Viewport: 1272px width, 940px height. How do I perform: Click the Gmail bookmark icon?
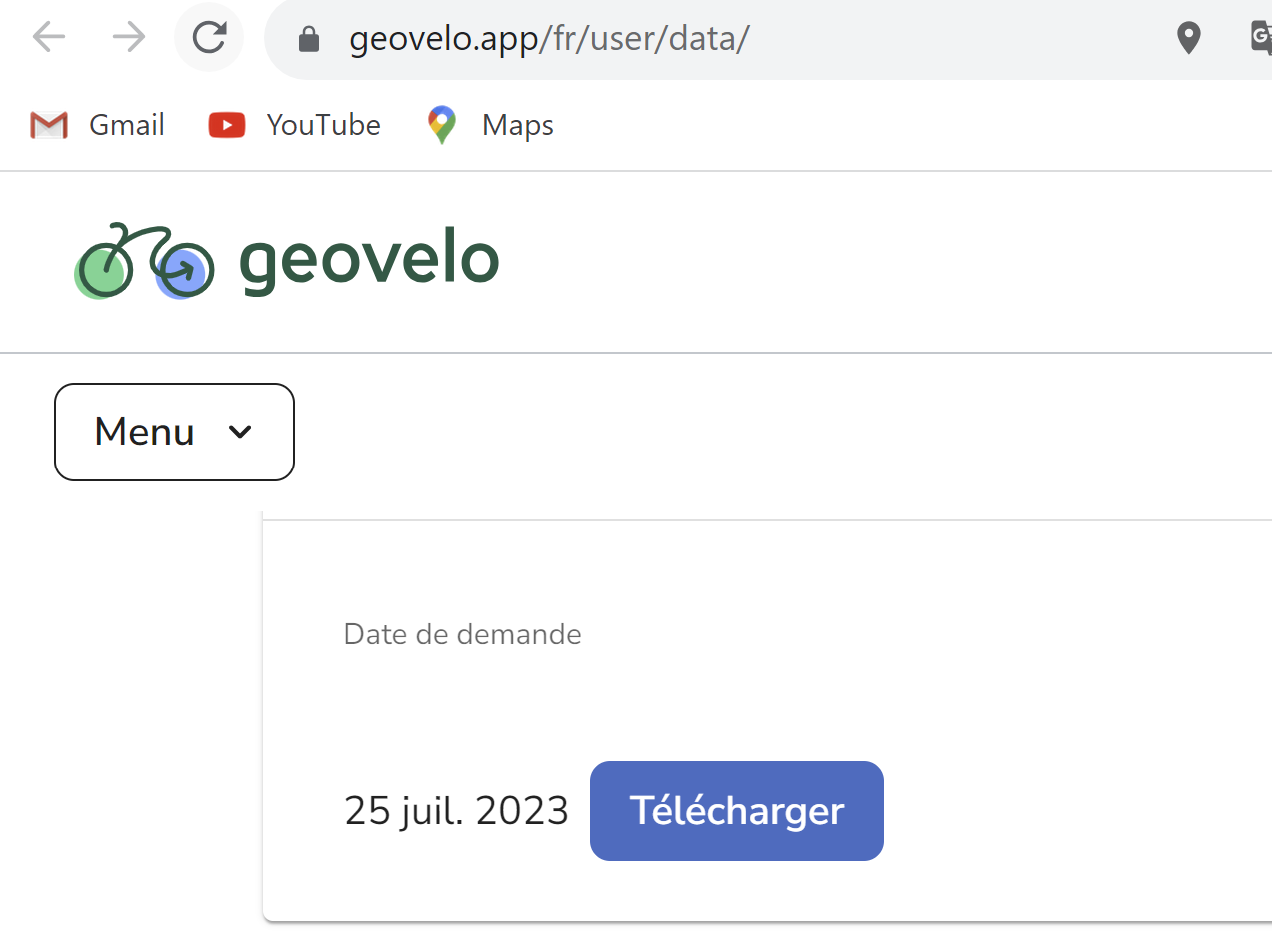[x=48, y=124]
